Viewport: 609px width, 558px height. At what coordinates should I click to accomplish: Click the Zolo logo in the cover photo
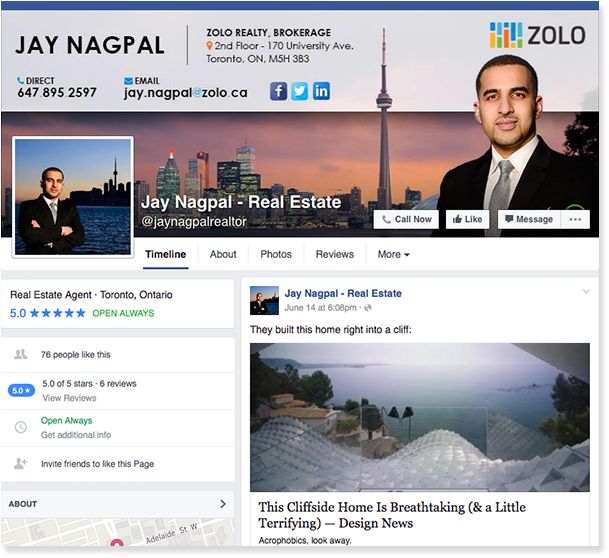[x=538, y=35]
